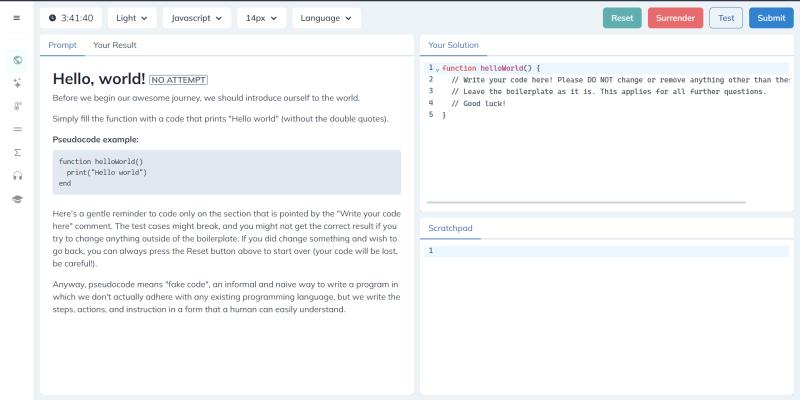The width and height of the screenshot is (800, 400).
Task: Open the graduation cap sidebar icon
Action: point(17,199)
